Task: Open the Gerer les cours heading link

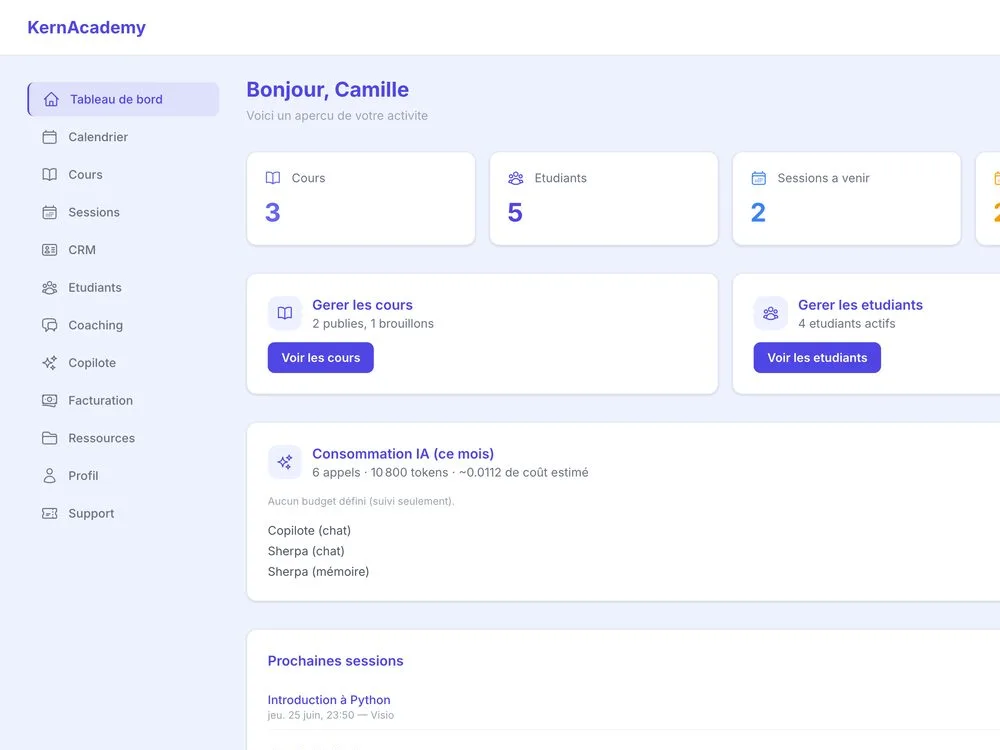Action: 362,305
